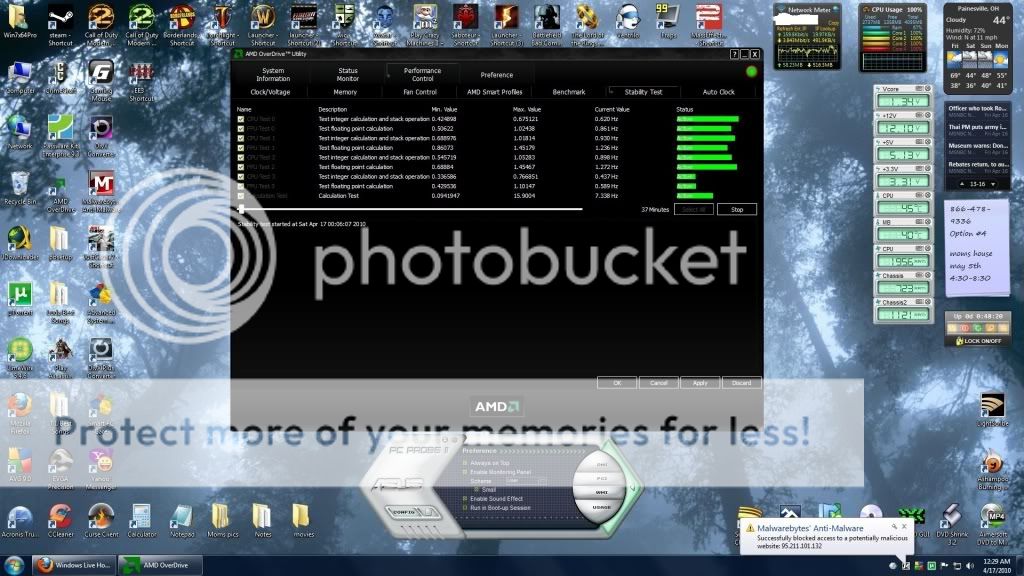Click Cancel in AMD OverDrive
1024x576 pixels.
point(658,383)
